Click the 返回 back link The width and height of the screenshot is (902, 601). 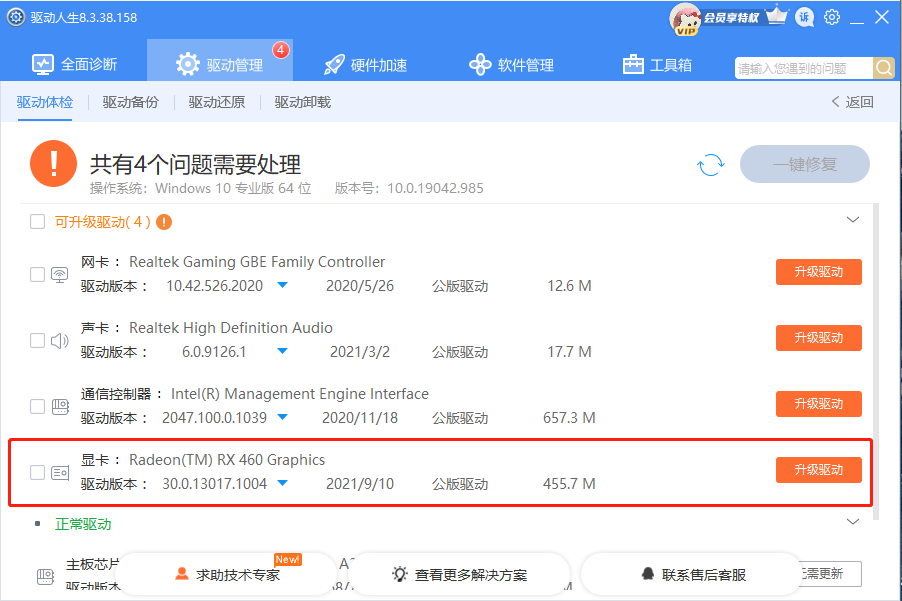tap(853, 102)
